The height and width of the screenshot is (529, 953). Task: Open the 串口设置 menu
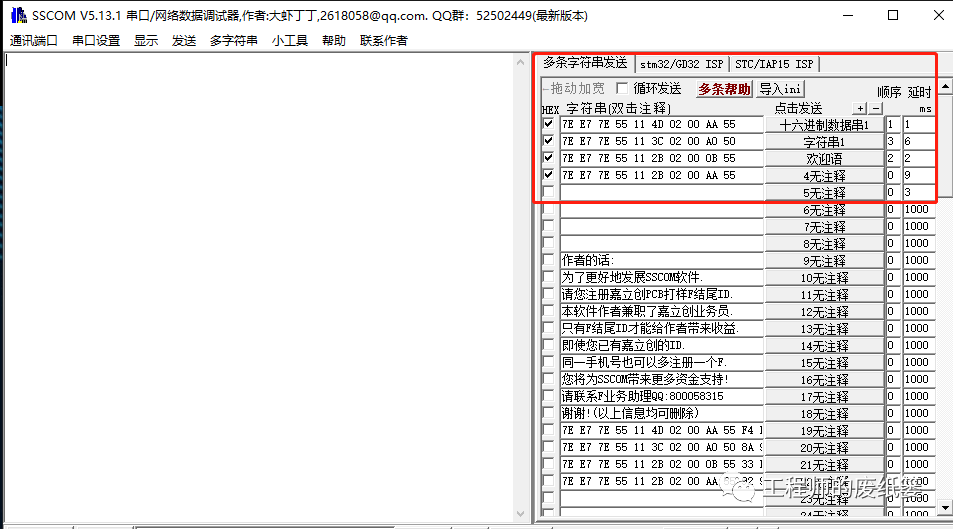point(96,41)
